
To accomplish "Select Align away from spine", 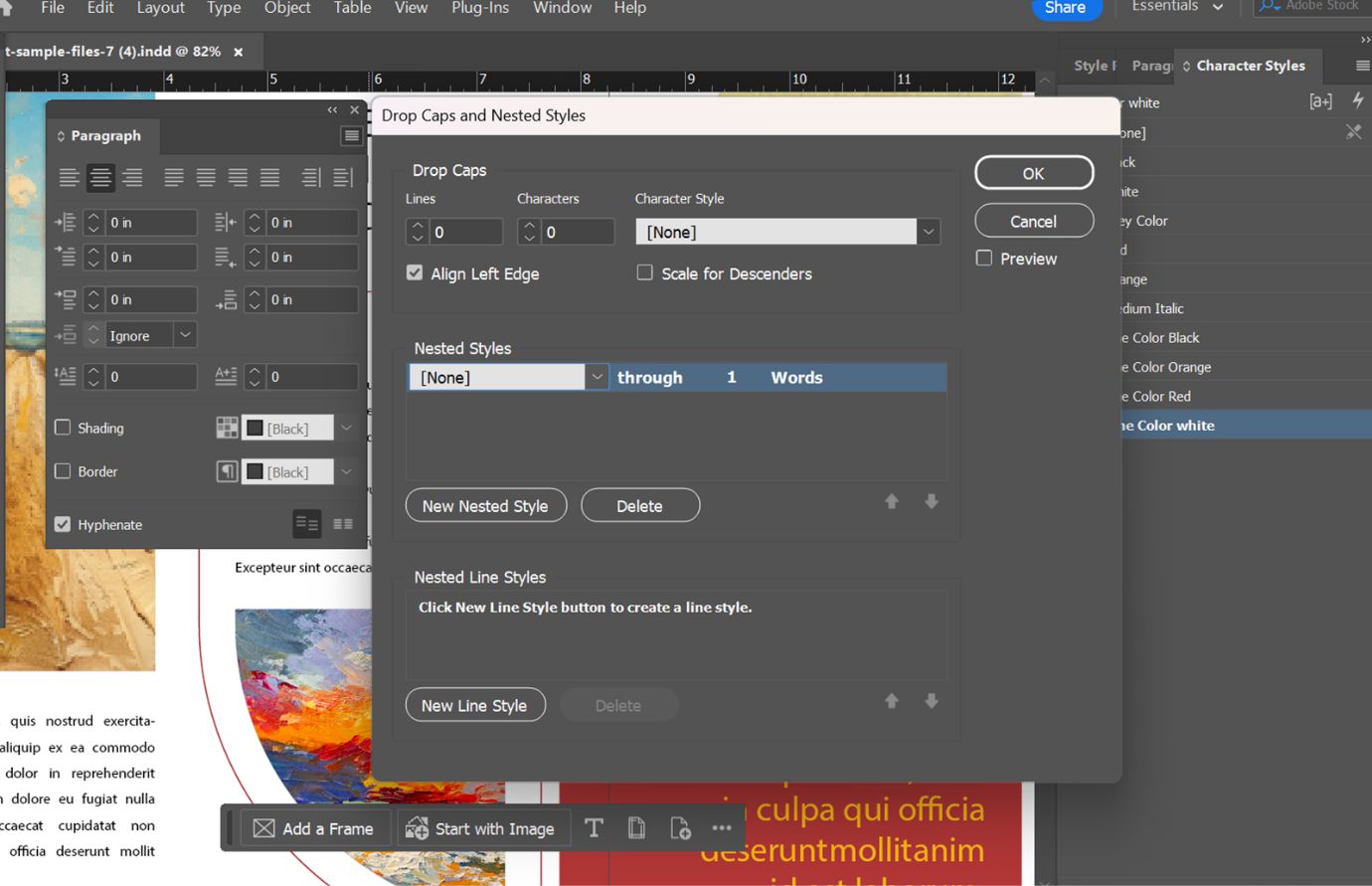I will pyautogui.click(x=343, y=178).
